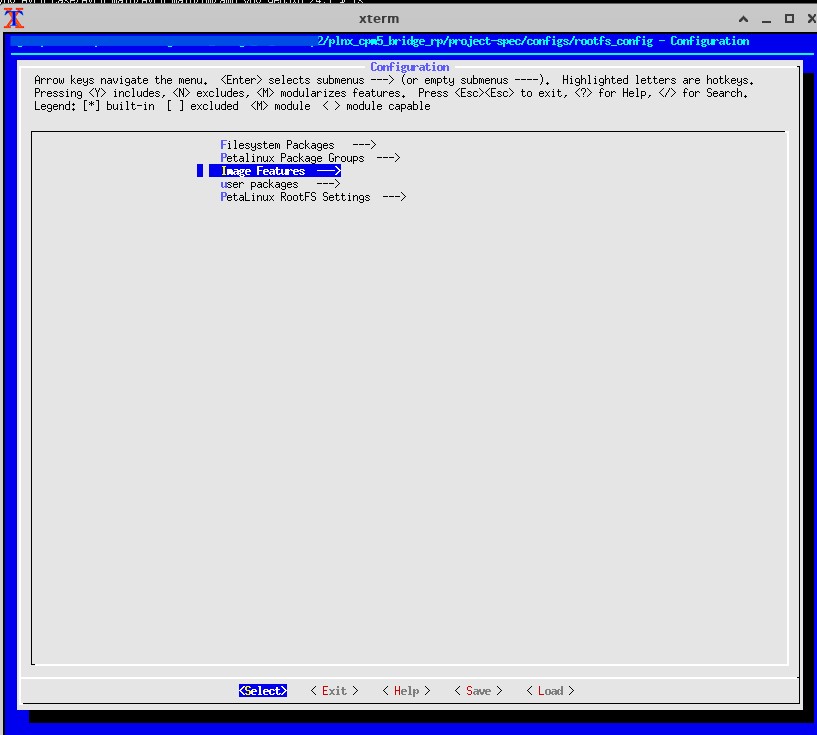Click Save to store configuration
Screen dimensions: 817x735
point(478,691)
